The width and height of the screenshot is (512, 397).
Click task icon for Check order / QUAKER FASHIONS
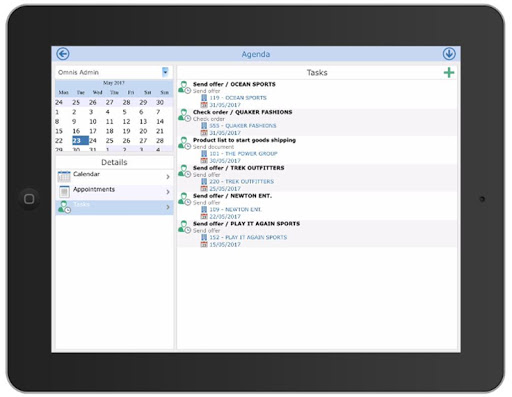(184, 115)
